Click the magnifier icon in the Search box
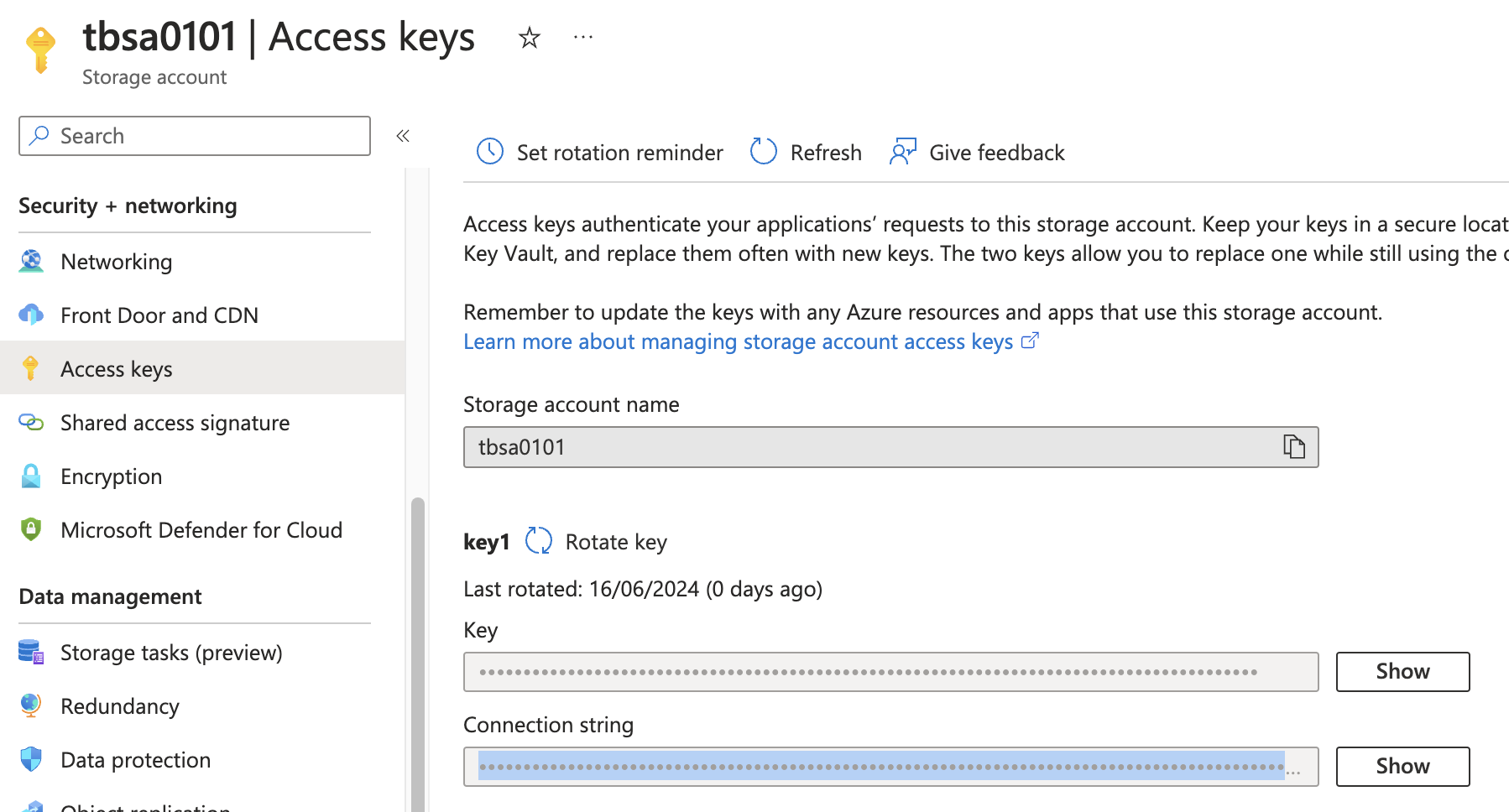Screen dimensions: 1509x812 pyautogui.click(x=39, y=136)
